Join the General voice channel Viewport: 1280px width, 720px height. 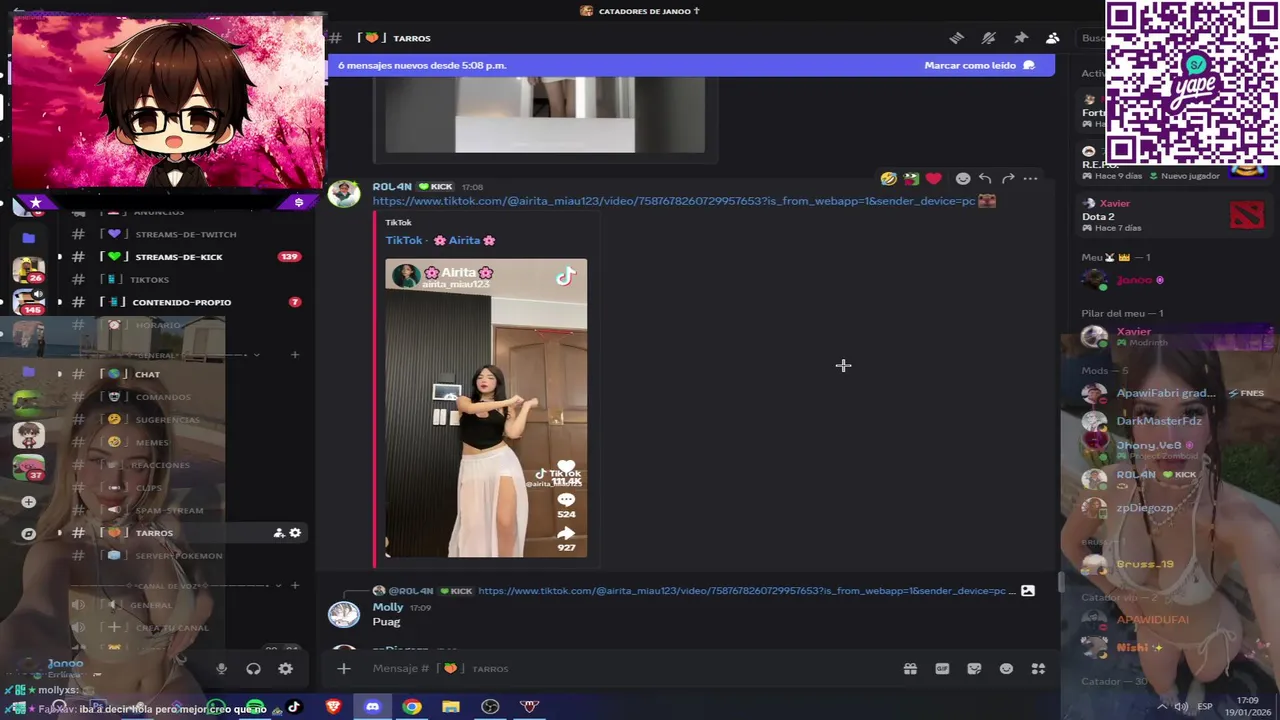click(x=185, y=605)
